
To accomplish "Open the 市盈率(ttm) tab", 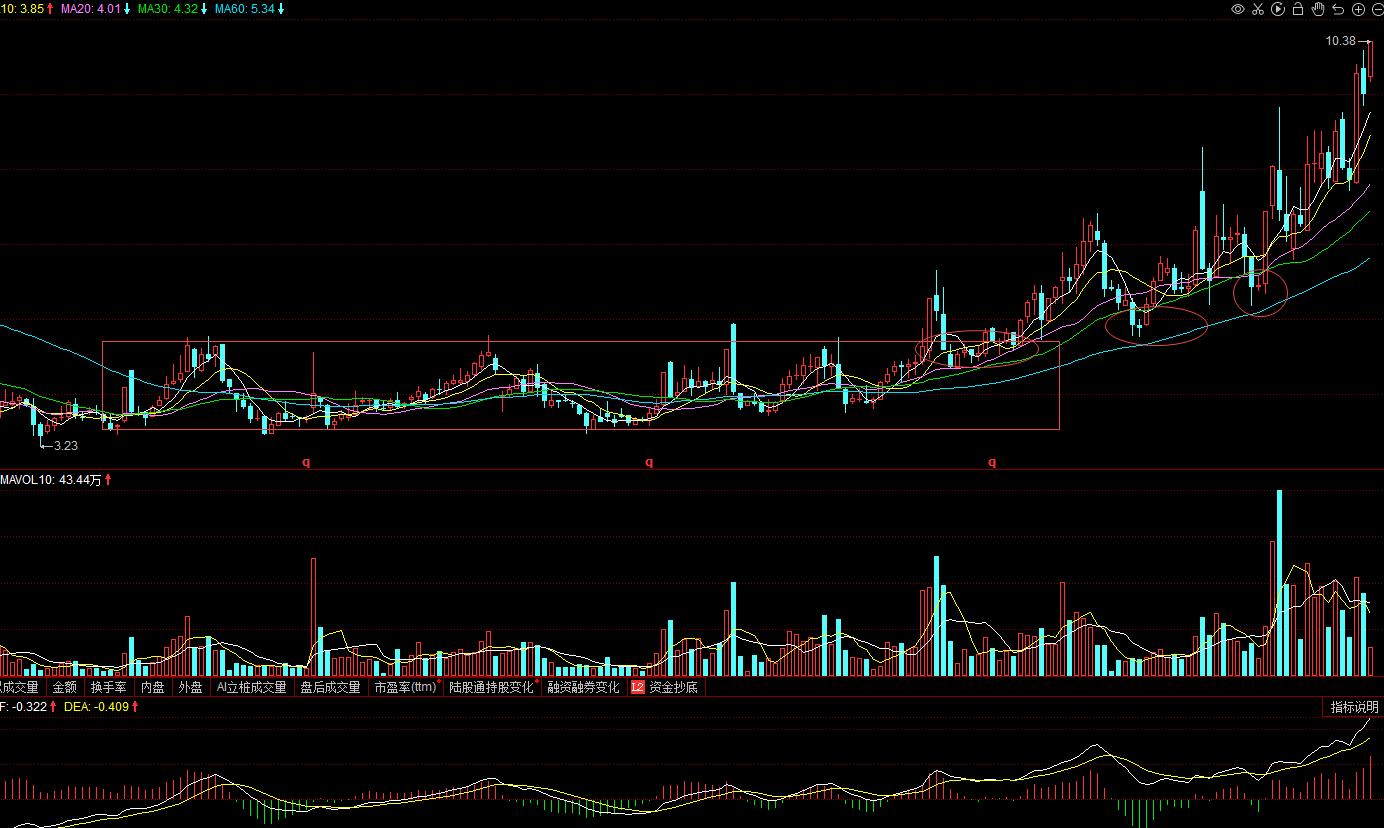I will (406, 687).
